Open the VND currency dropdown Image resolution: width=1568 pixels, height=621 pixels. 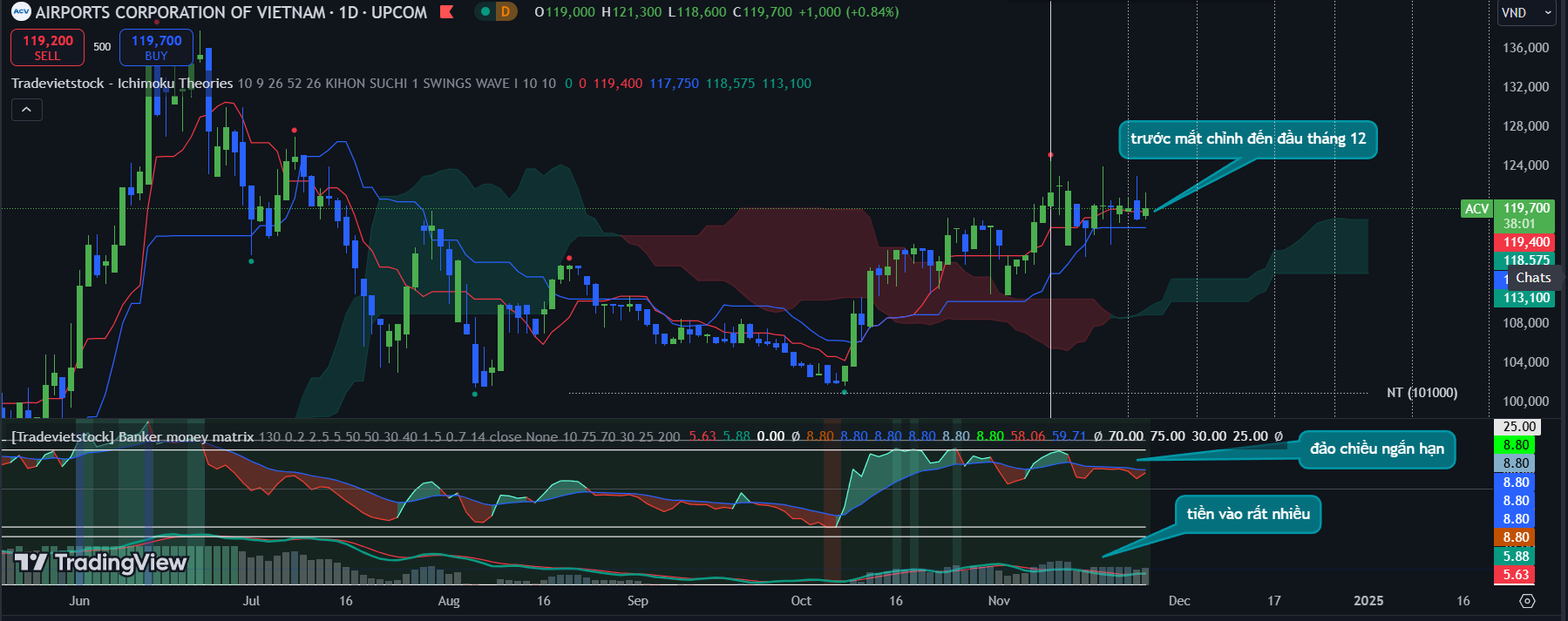(1526, 13)
